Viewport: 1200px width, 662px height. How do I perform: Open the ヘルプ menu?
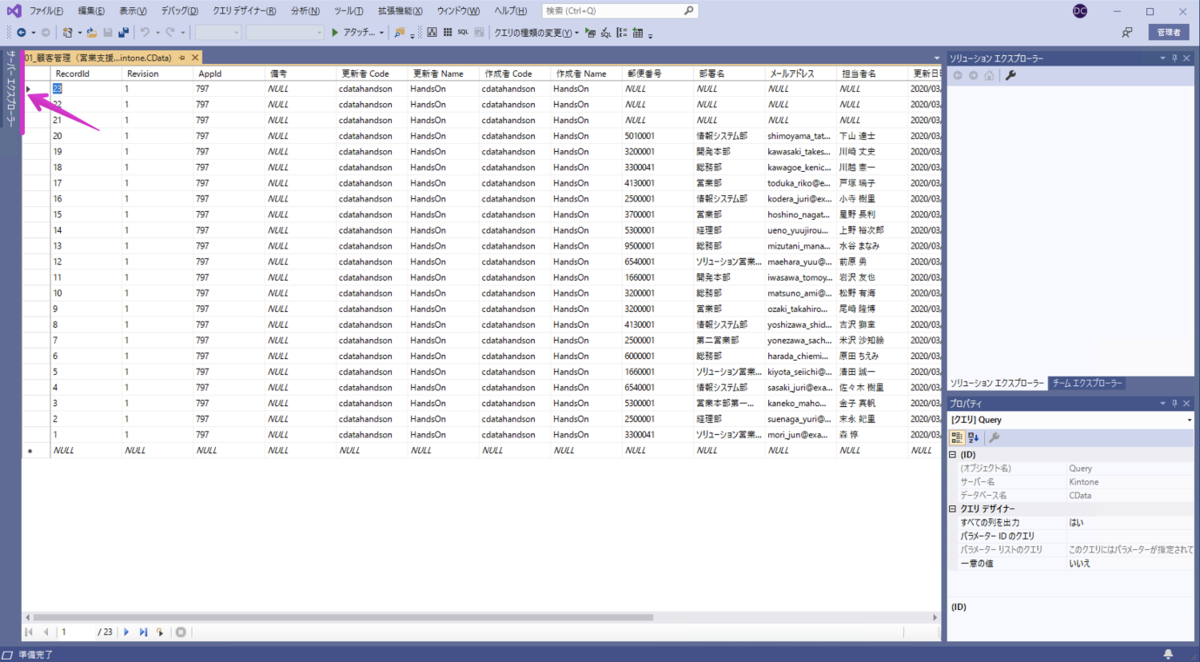click(511, 11)
